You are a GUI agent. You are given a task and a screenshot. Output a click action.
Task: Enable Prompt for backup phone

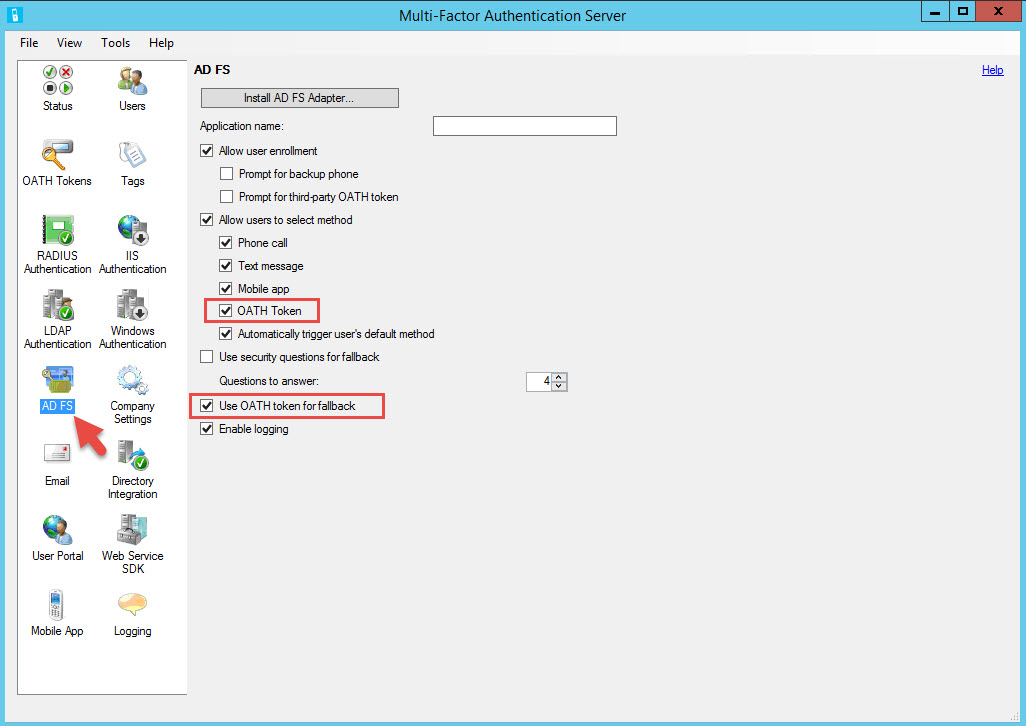tap(227, 174)
